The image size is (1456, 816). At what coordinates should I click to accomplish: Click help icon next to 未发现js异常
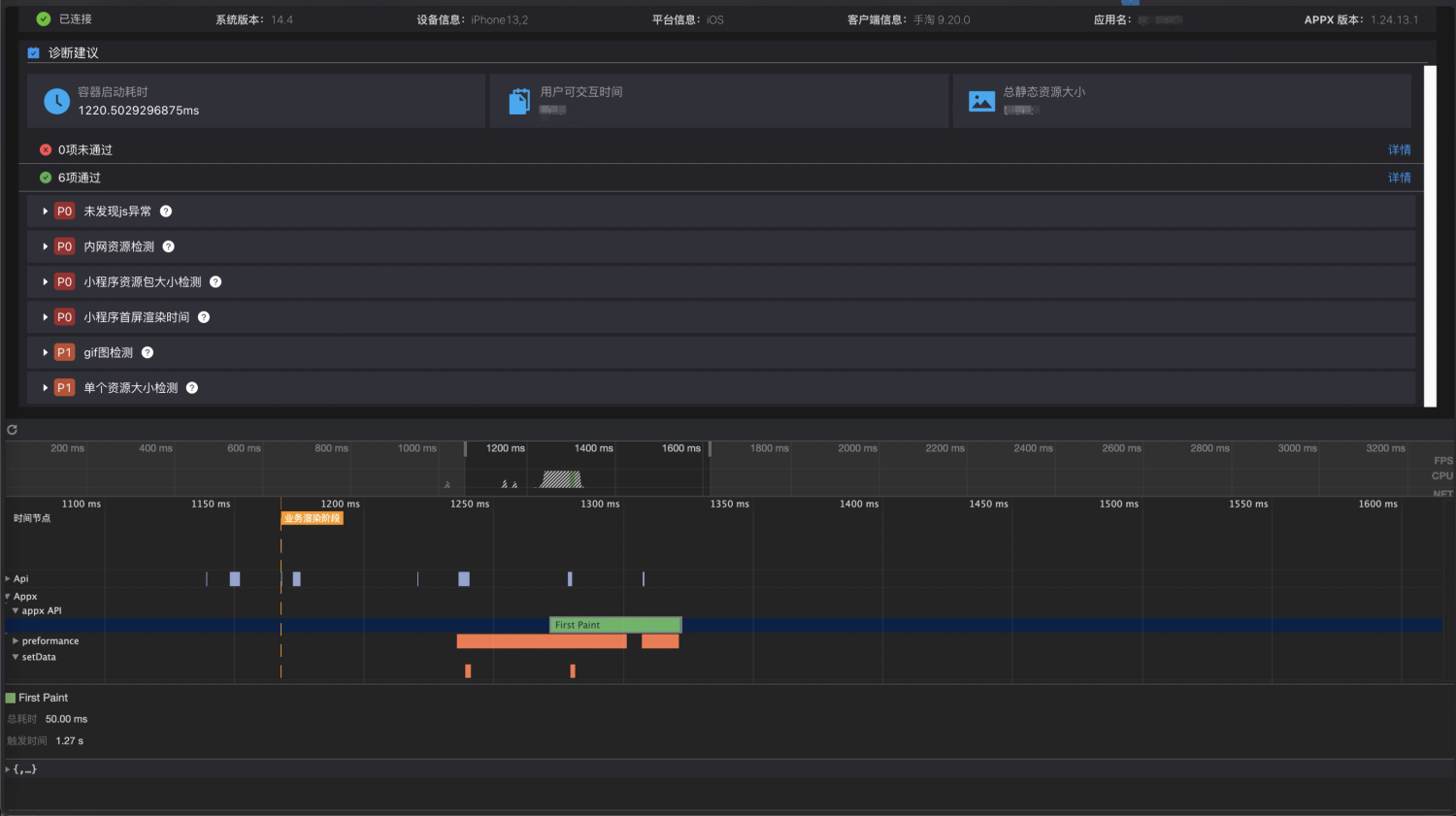click(166, 212)
